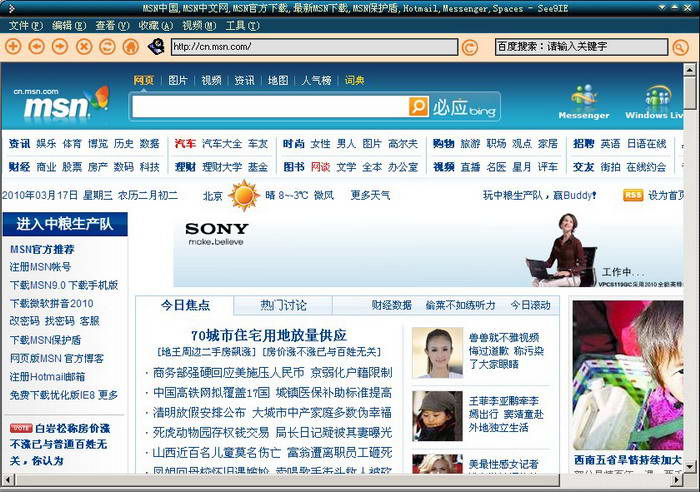Screen dimensions: 700x492
Task: Click vertical scrollbar down arrow
Action: click(x=690, y=467)
